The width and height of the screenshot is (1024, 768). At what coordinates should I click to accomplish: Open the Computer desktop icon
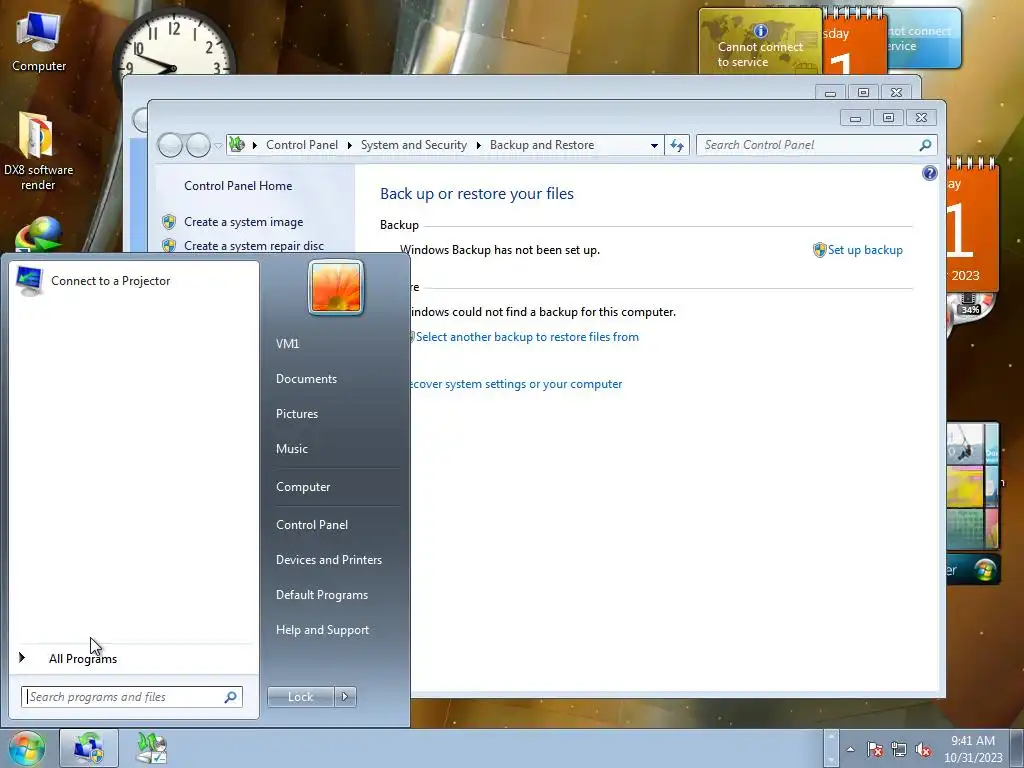pos(39,40)
